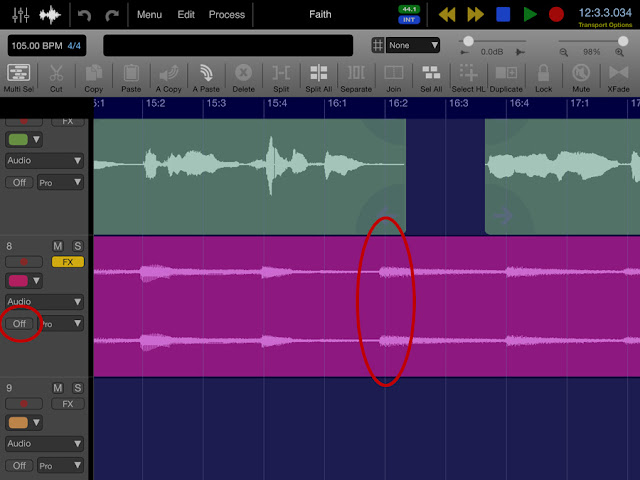This screenshot has width=640, height=480.
Task: Zoom out with the magnifier minus icon
Action: 564,52
